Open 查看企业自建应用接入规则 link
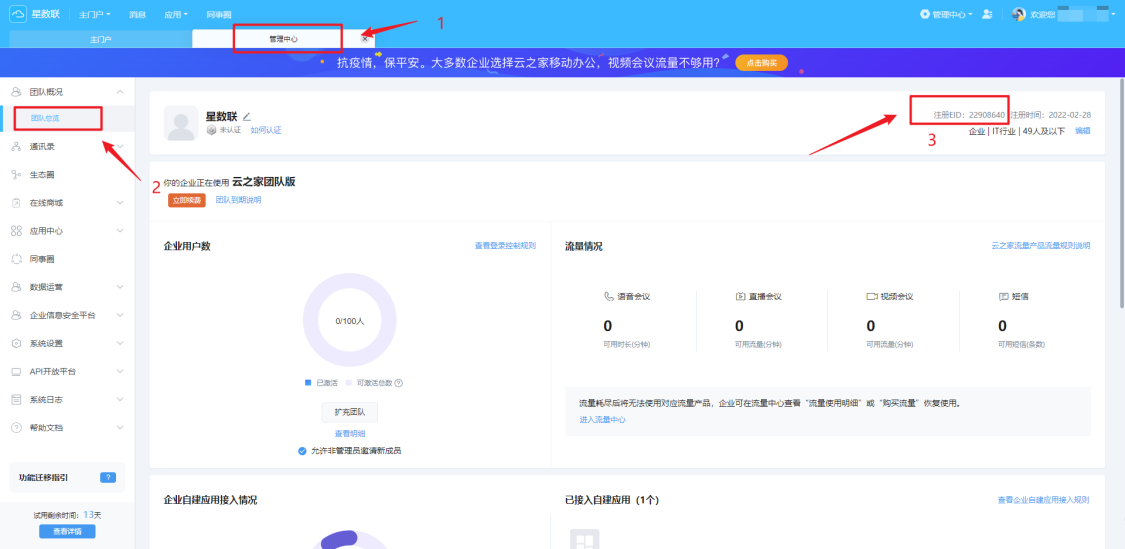The height and width of the screenshot is (549, 1125). [1043, 499]
